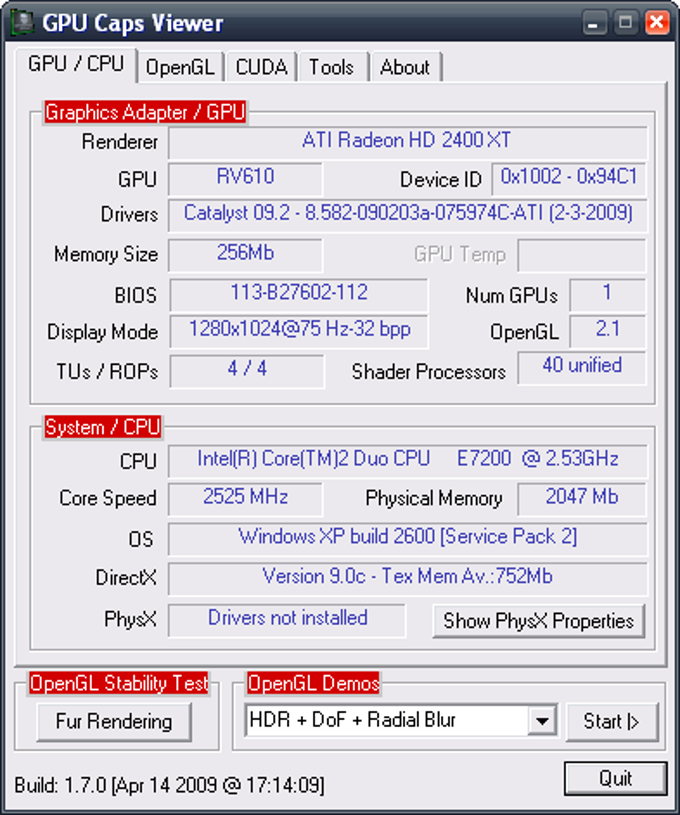
Task: Click the System / CPU group heading
Action: coord(102,427)
